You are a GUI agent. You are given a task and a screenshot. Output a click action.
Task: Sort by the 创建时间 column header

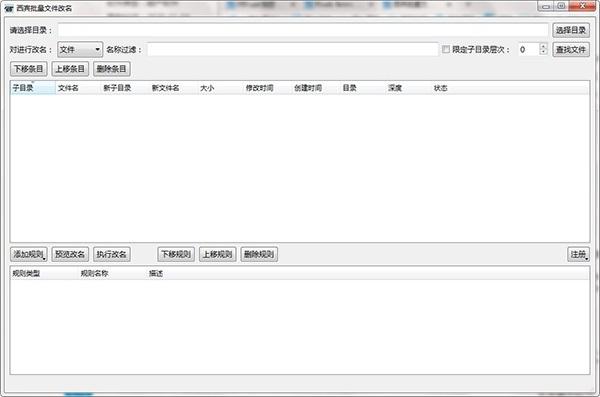coord(316,88)
